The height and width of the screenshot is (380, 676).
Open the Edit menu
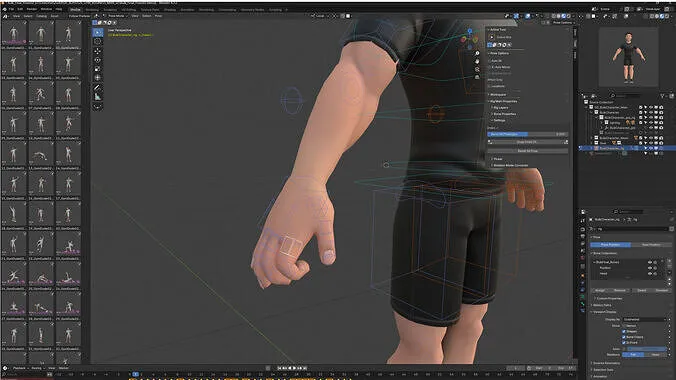click(20, 9)
